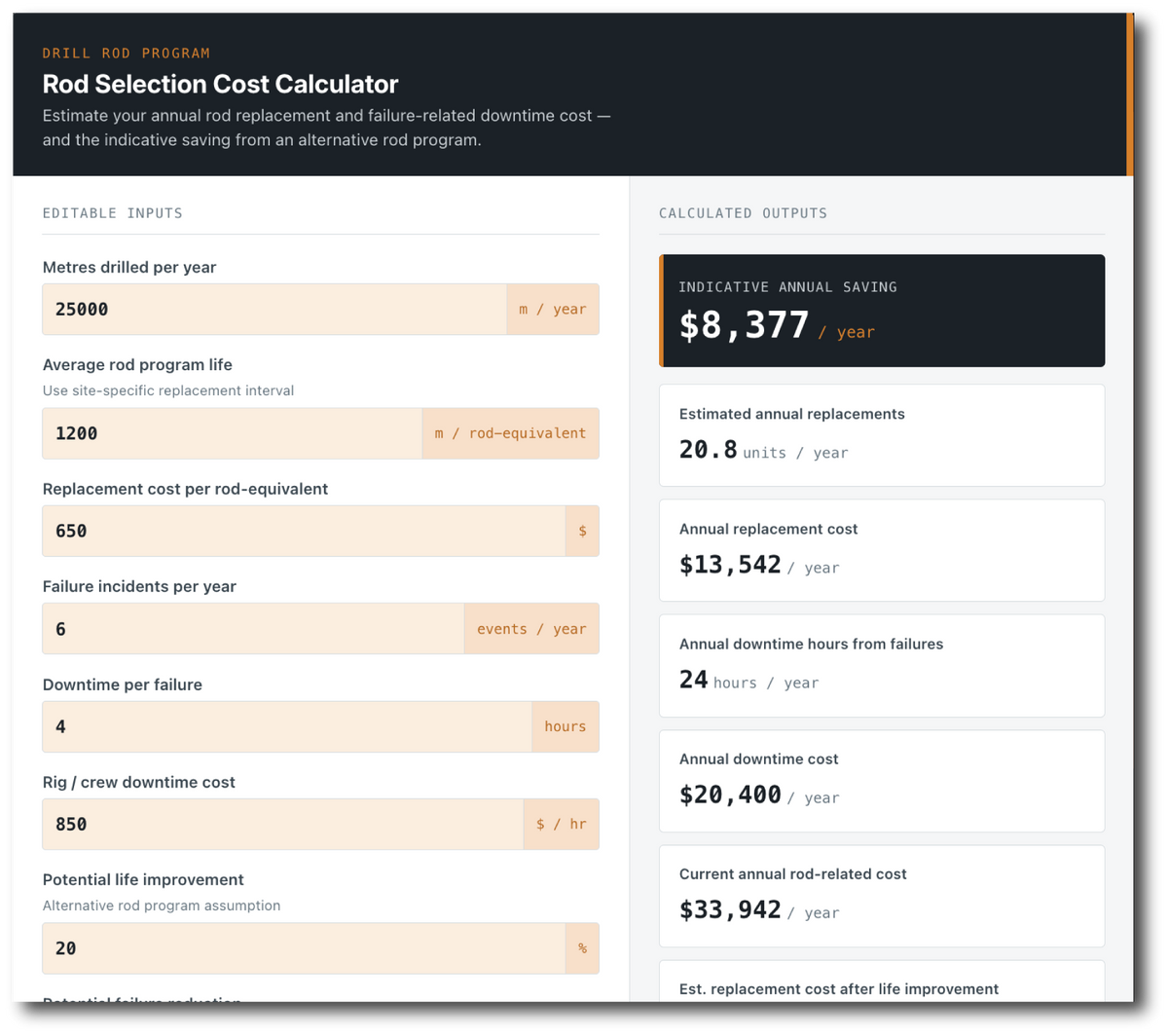Viewport: 1168px width, 1036px height.
Task: Click the m / rod-equivalent unit suffix
Action: click(x=511, y=433)
